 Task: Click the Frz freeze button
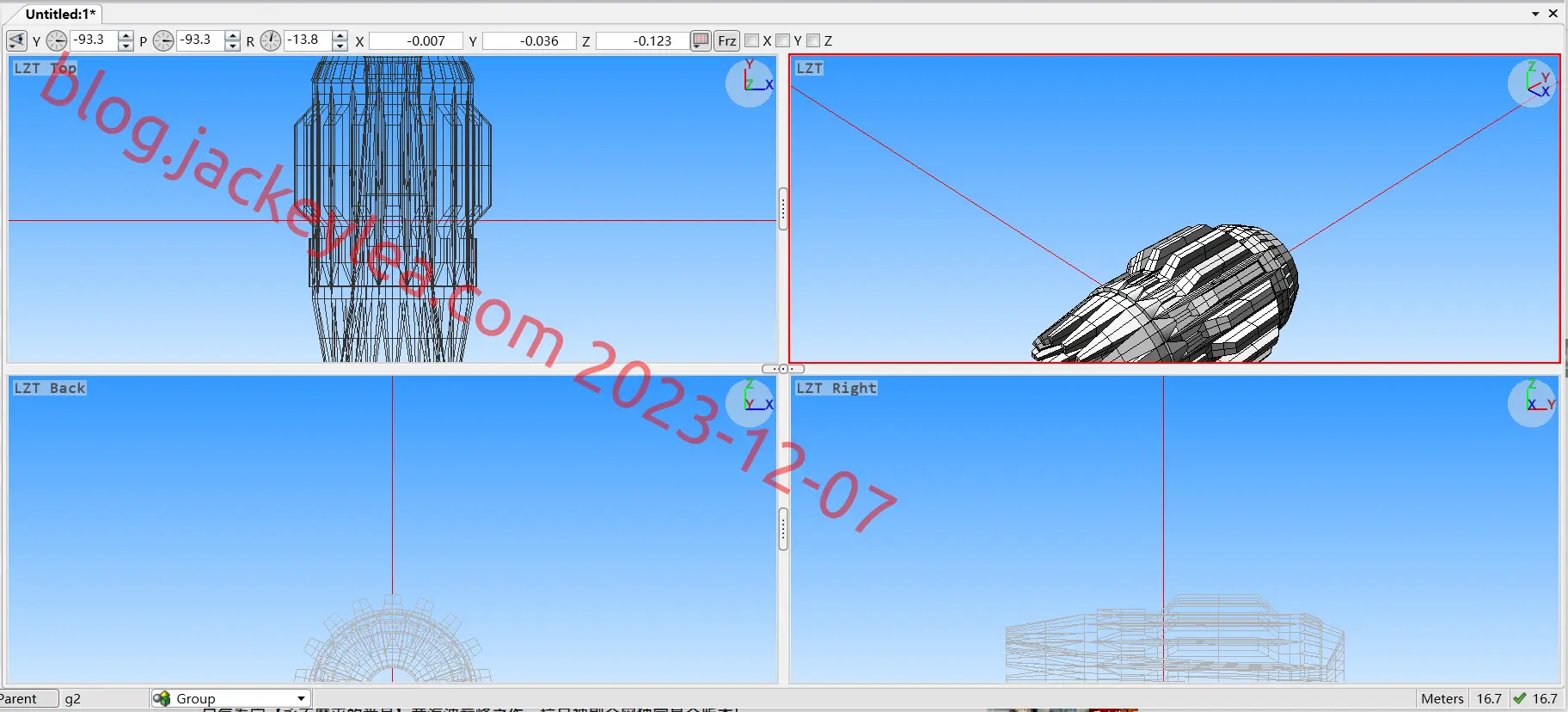click(727, 40)
